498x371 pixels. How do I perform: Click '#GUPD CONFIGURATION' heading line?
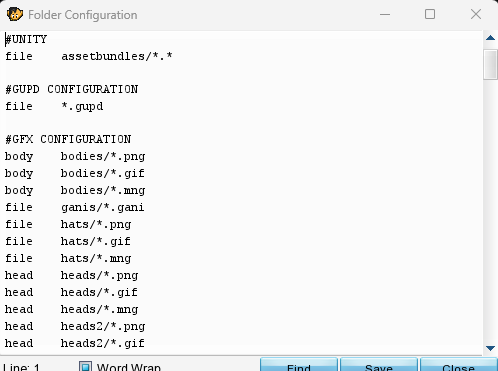click(x=72, y=89)
